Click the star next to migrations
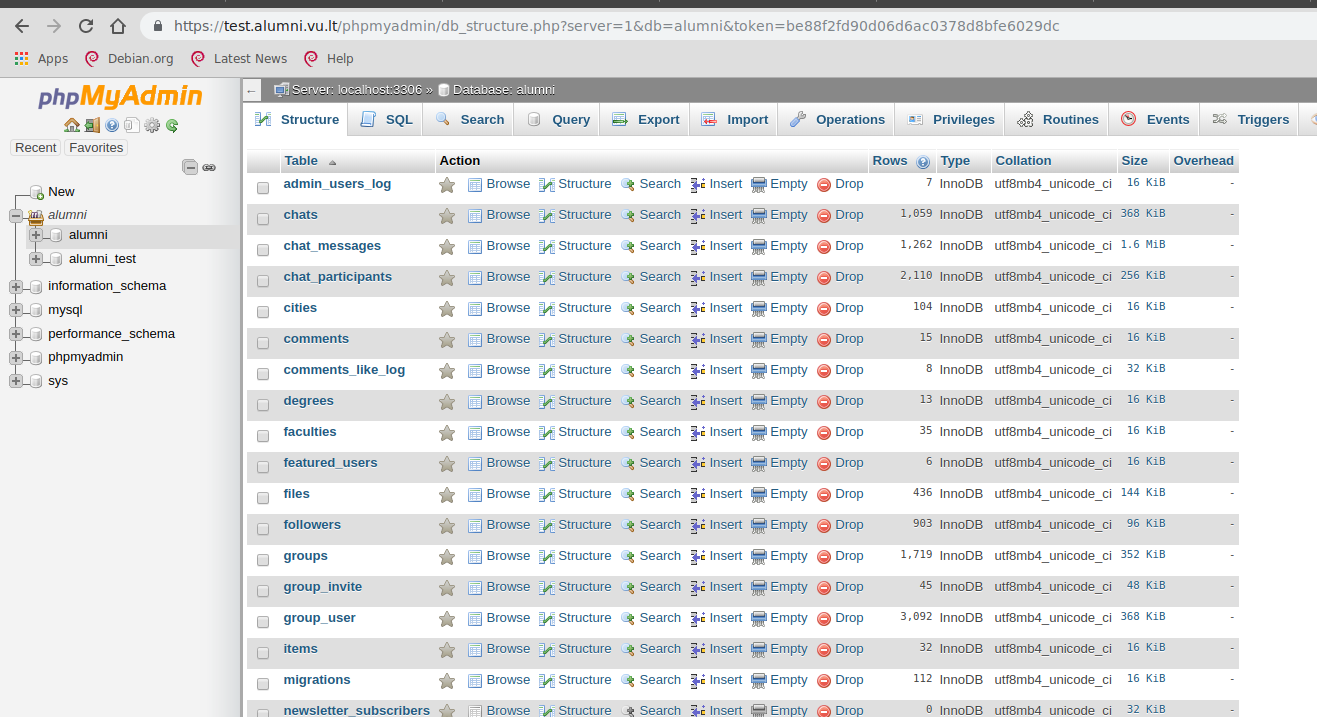Viewport: 1317px width, 717px height. click(x=447, y=681)
